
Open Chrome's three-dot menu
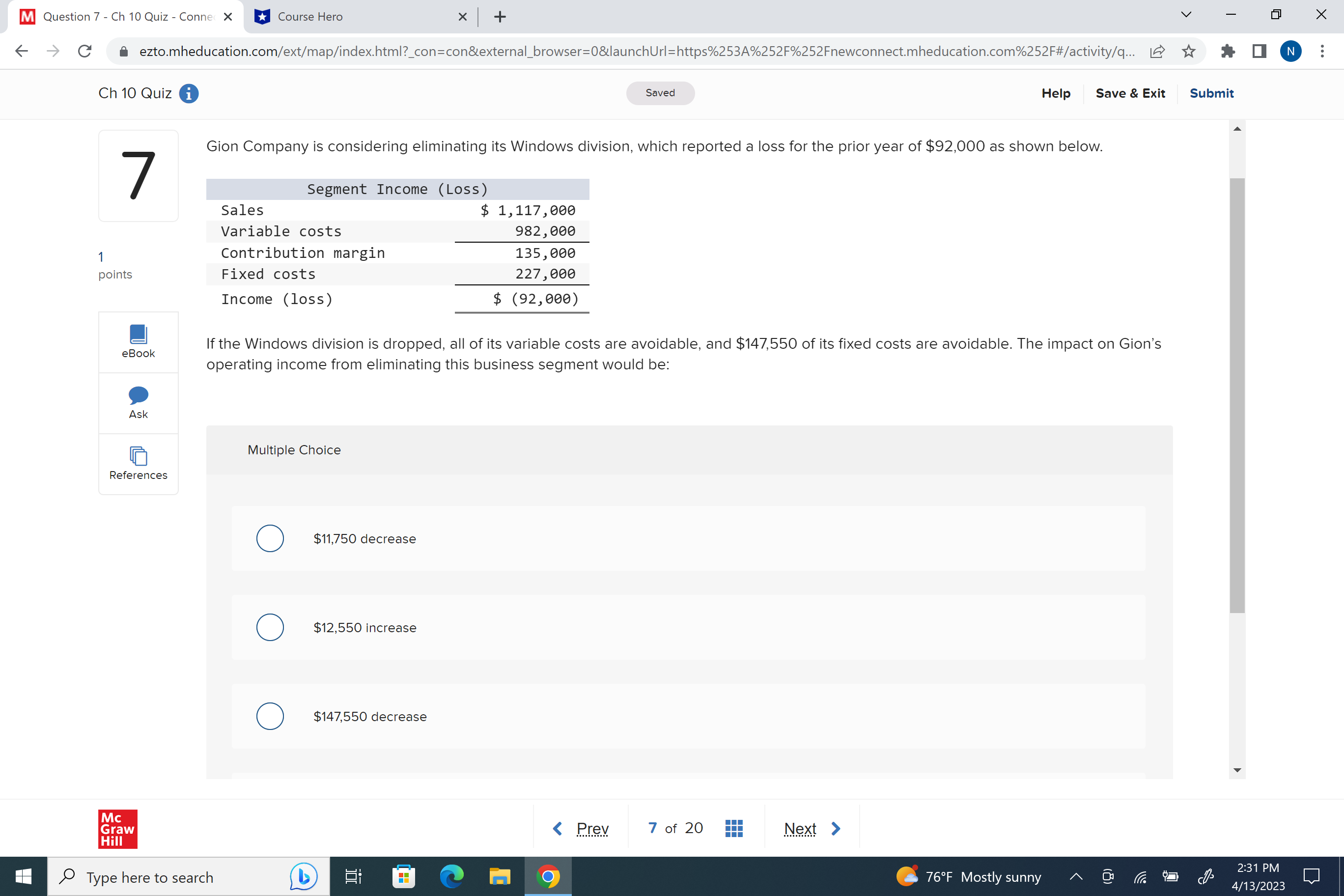point(1322,52)
